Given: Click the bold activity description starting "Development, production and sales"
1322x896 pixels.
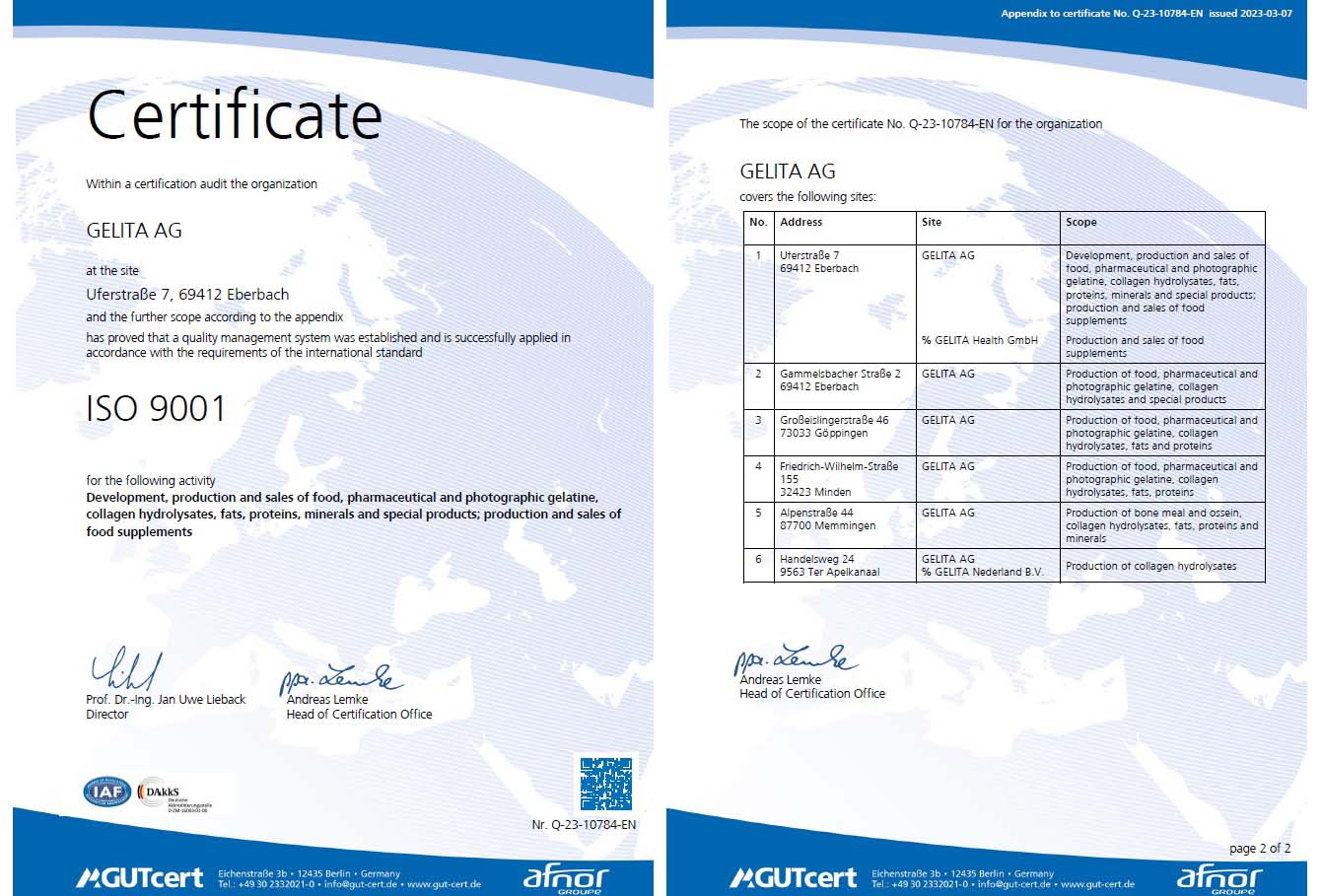Looking at the screenshot, I should [x=354, y=515].
